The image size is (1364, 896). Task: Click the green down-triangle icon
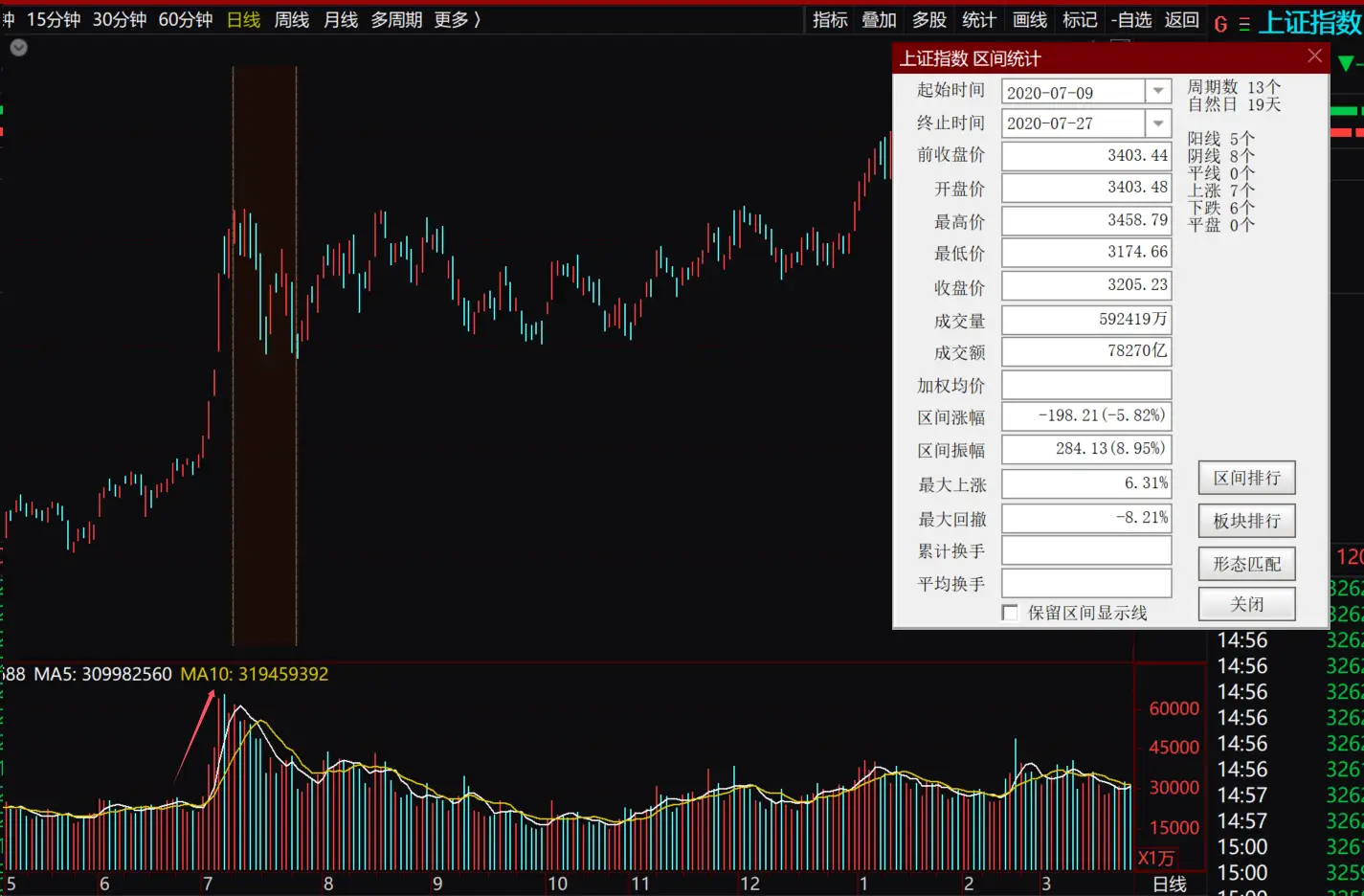1347,63
